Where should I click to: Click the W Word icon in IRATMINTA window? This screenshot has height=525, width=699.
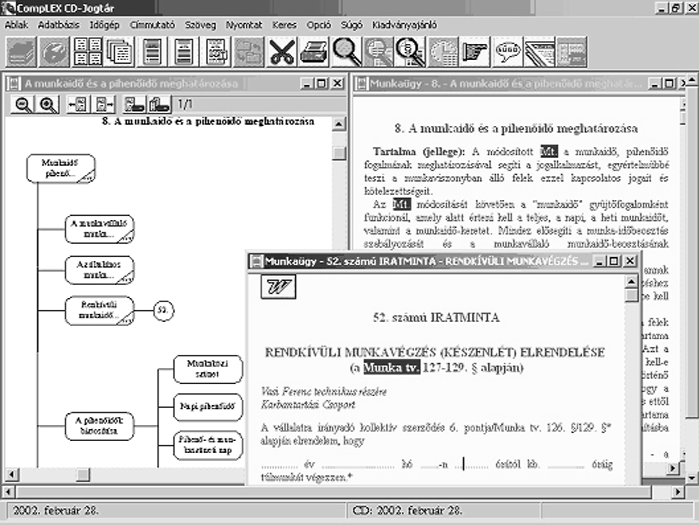coord(278,287)
